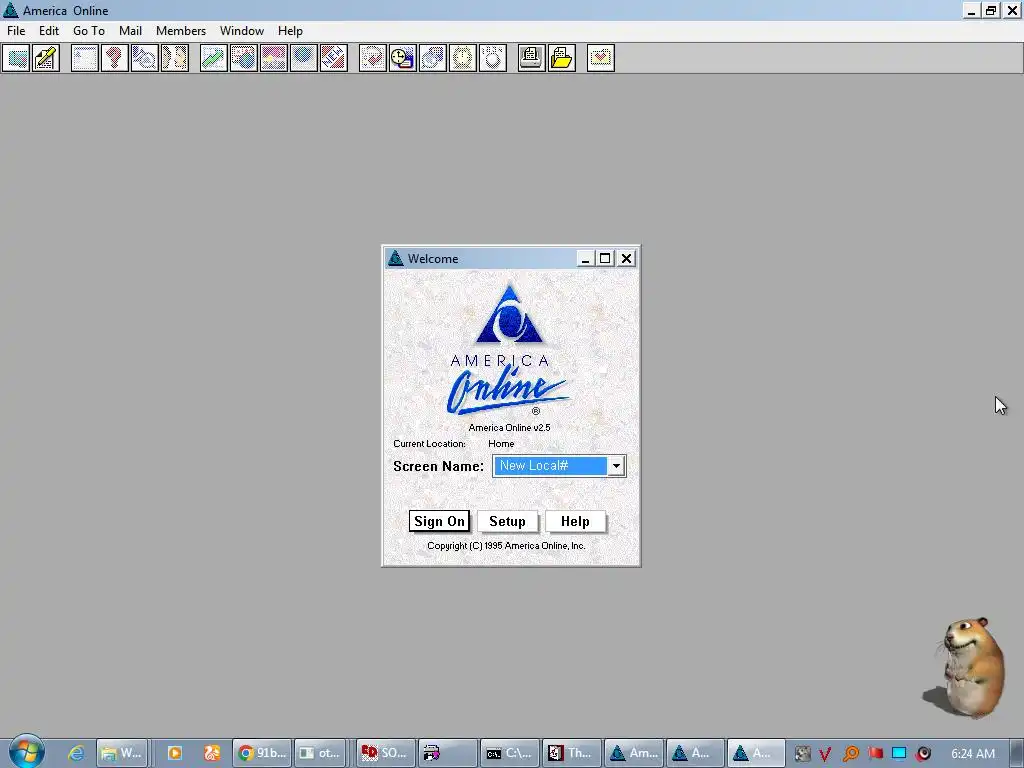Click the File Search disk icon
The image size is (1024, 768).
[433, 58]
